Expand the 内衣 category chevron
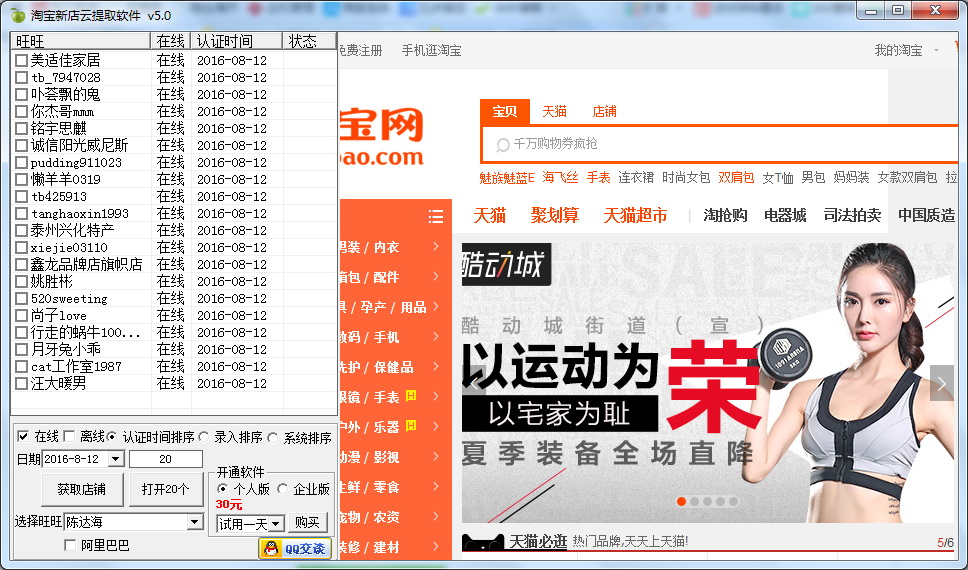Image resolution: width=968 pixels, height=570 pixels. coord(436,246)
